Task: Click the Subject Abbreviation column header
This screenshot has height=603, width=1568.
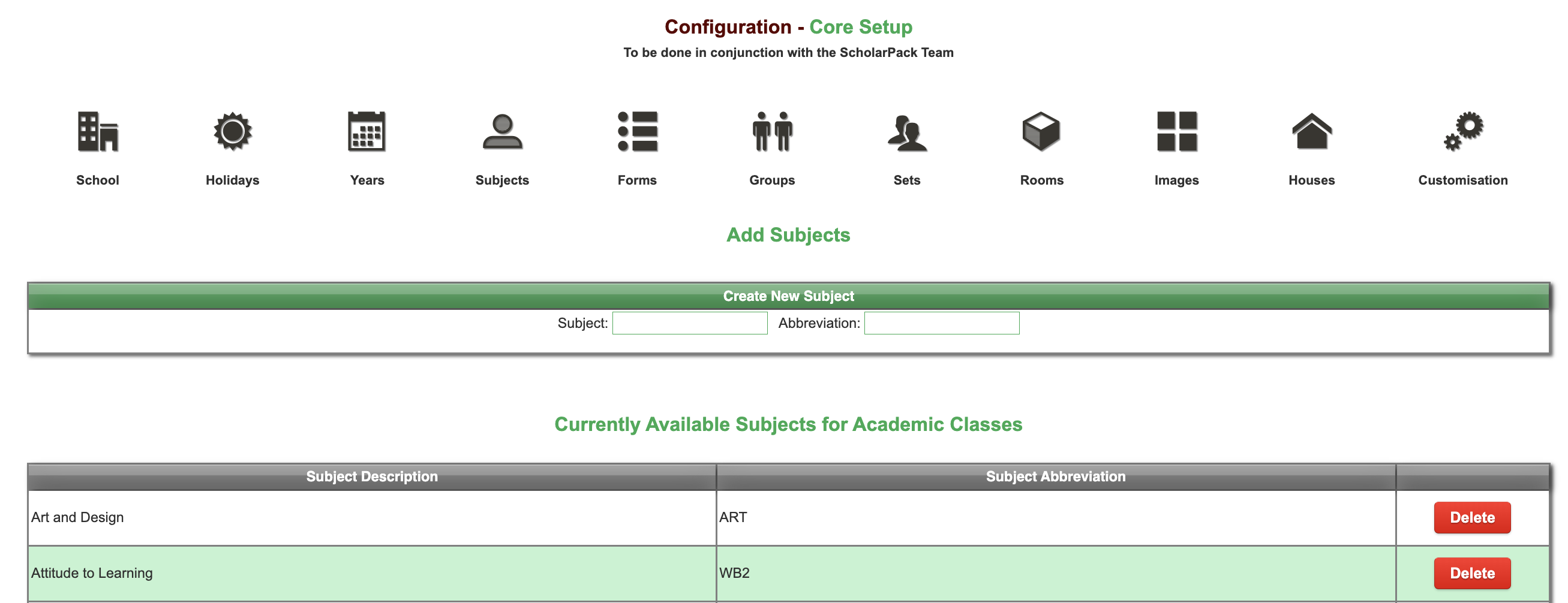Action: tap(1056, 477)
